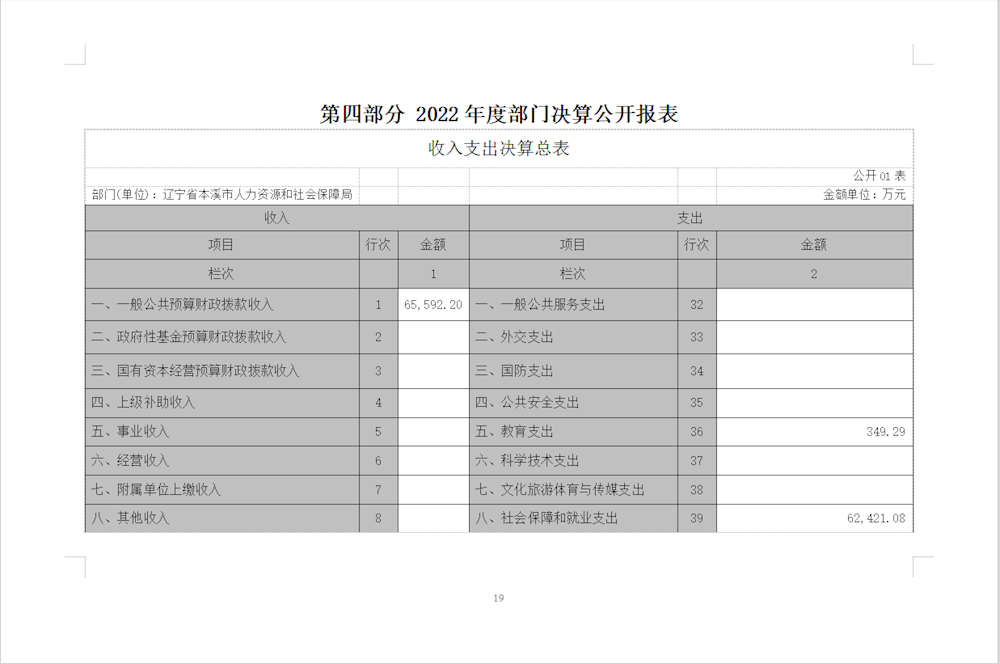This screenshot has width=1000, height=664.
Task: Click row number 39 in expenditure column
Action: pos(696,518)
